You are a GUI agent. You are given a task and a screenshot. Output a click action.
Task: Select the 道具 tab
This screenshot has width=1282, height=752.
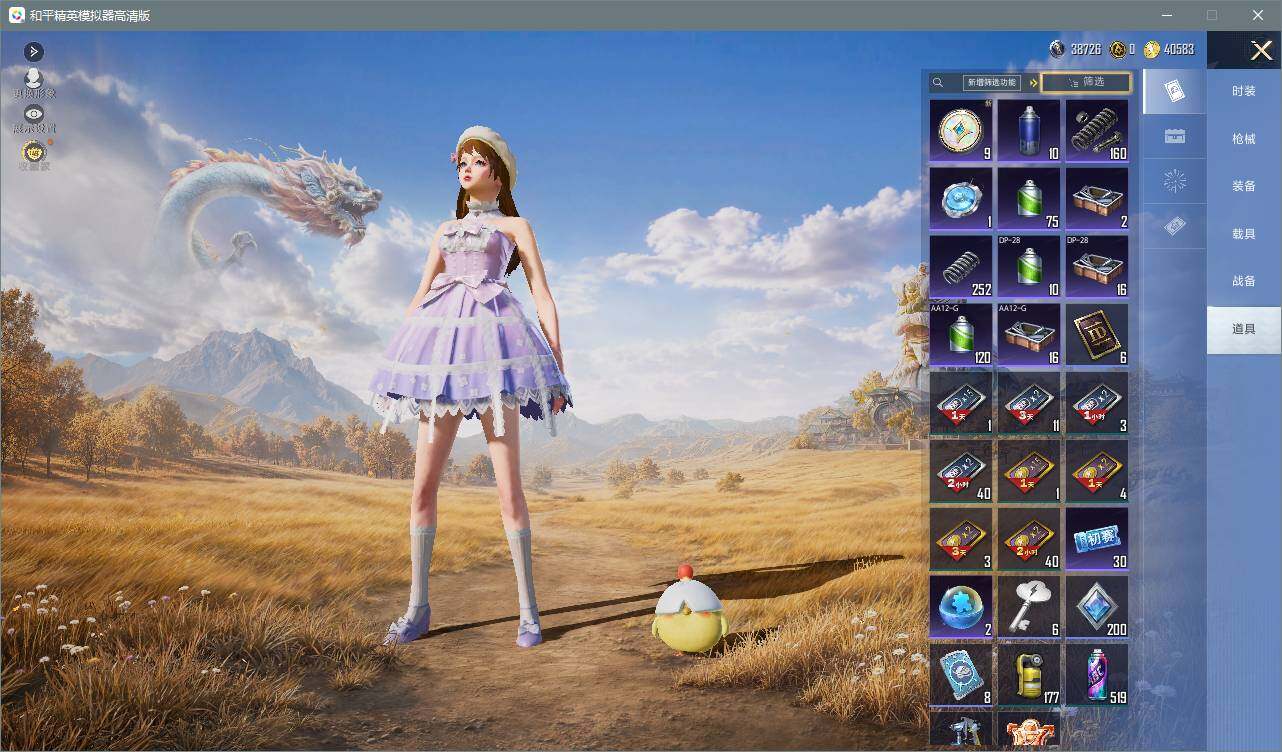(x=1244, y=329)
